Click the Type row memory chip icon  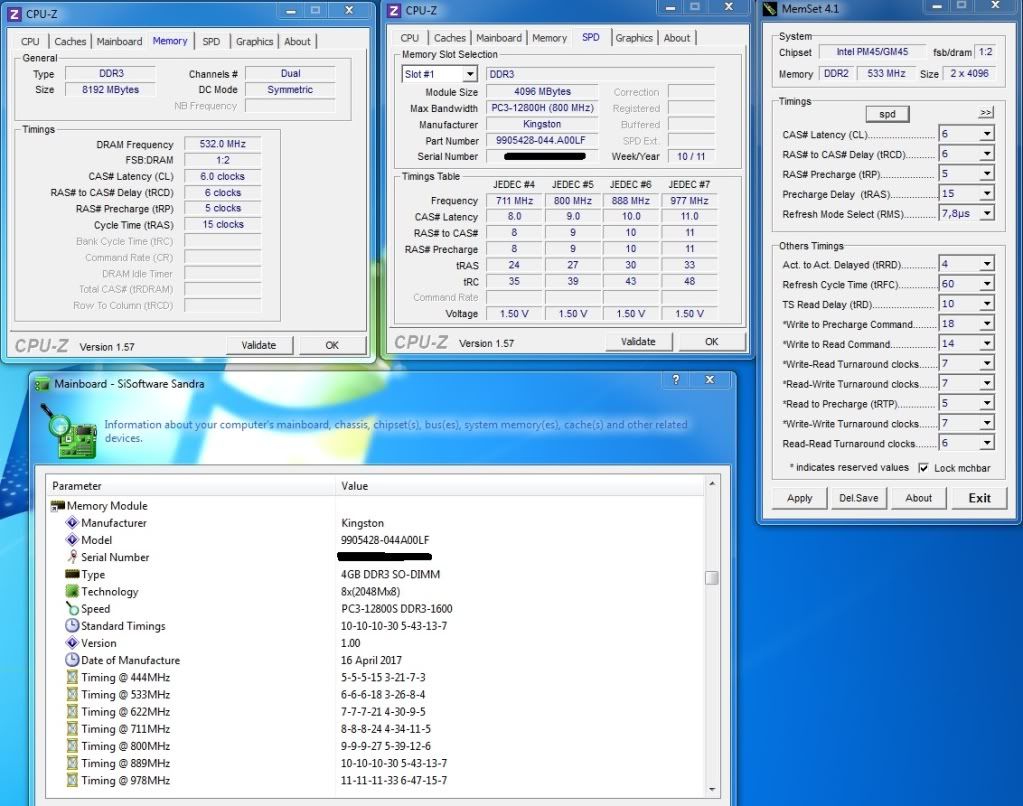[x=72, y=574]
